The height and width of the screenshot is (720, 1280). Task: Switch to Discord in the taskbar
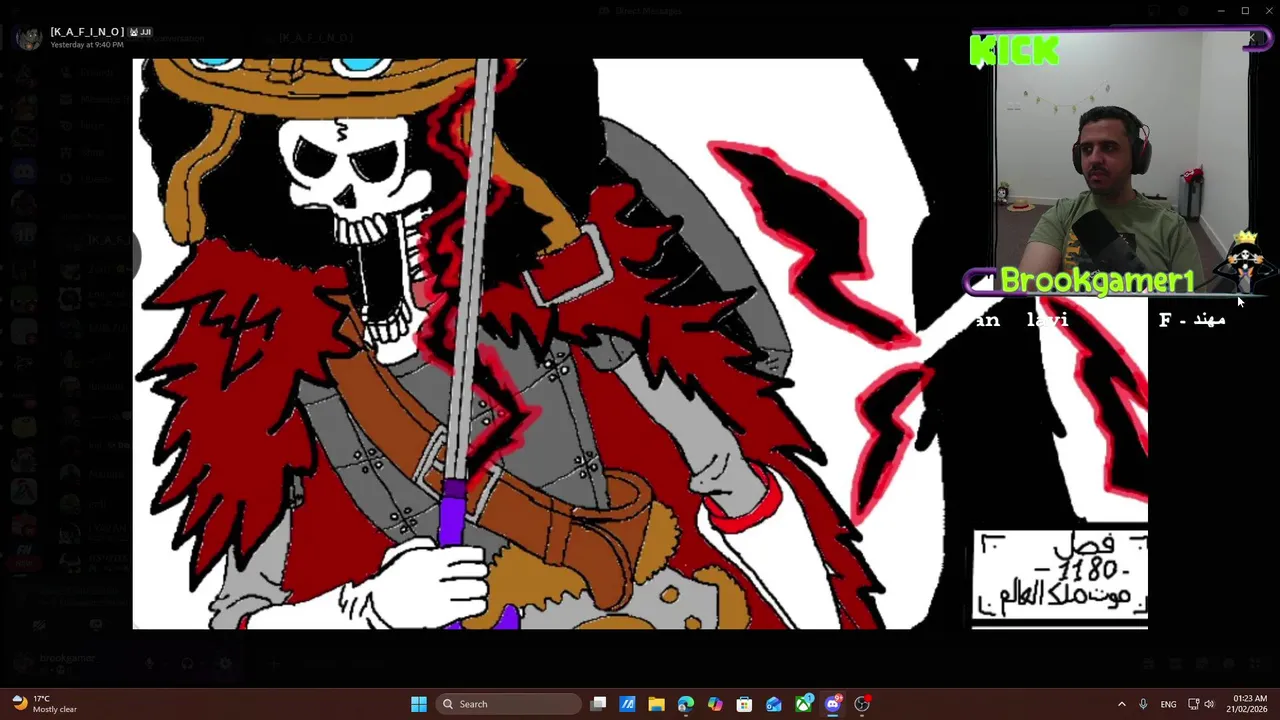pos(833,704)
